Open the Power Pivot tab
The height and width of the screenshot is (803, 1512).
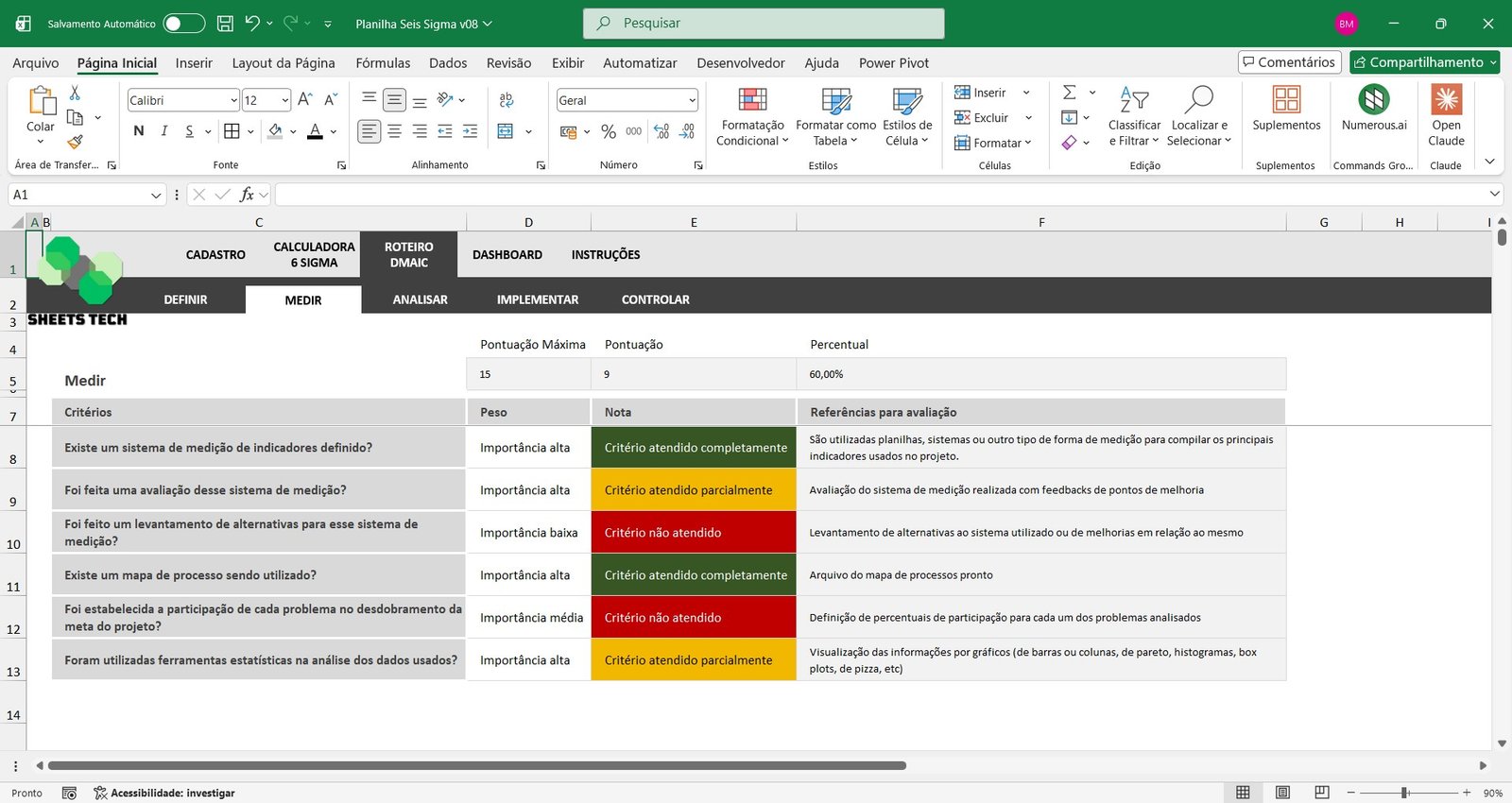pyautogui.click(x=894, y=63)
